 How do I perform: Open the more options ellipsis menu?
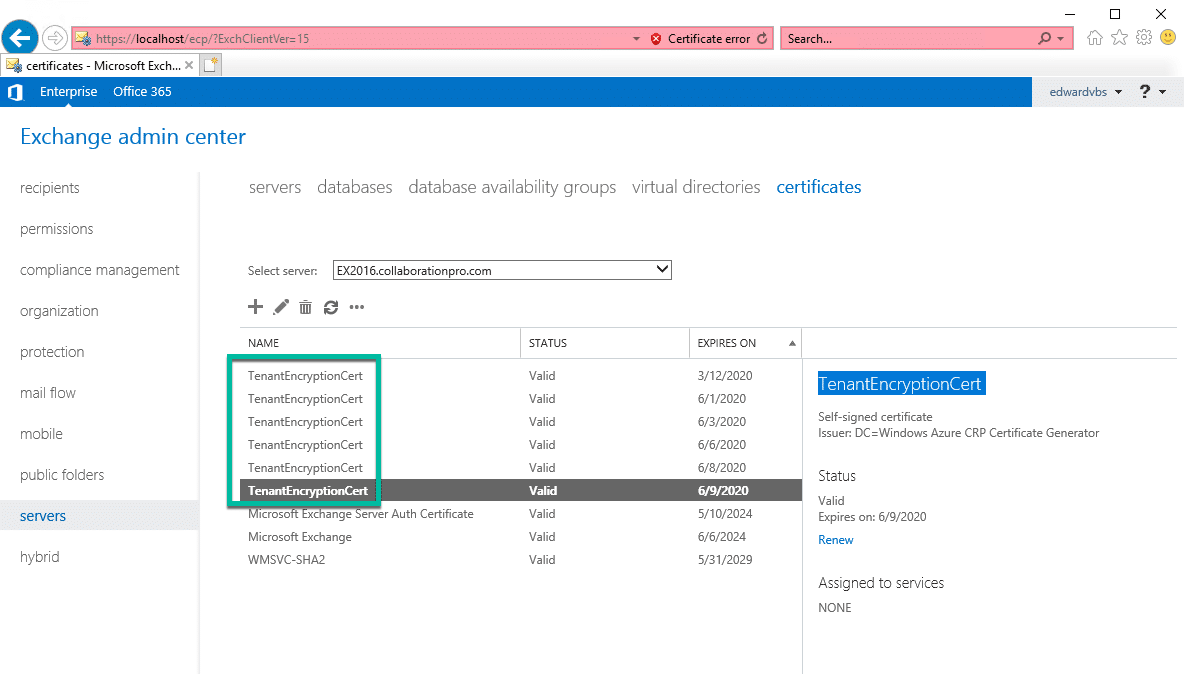tap(356, 307)
